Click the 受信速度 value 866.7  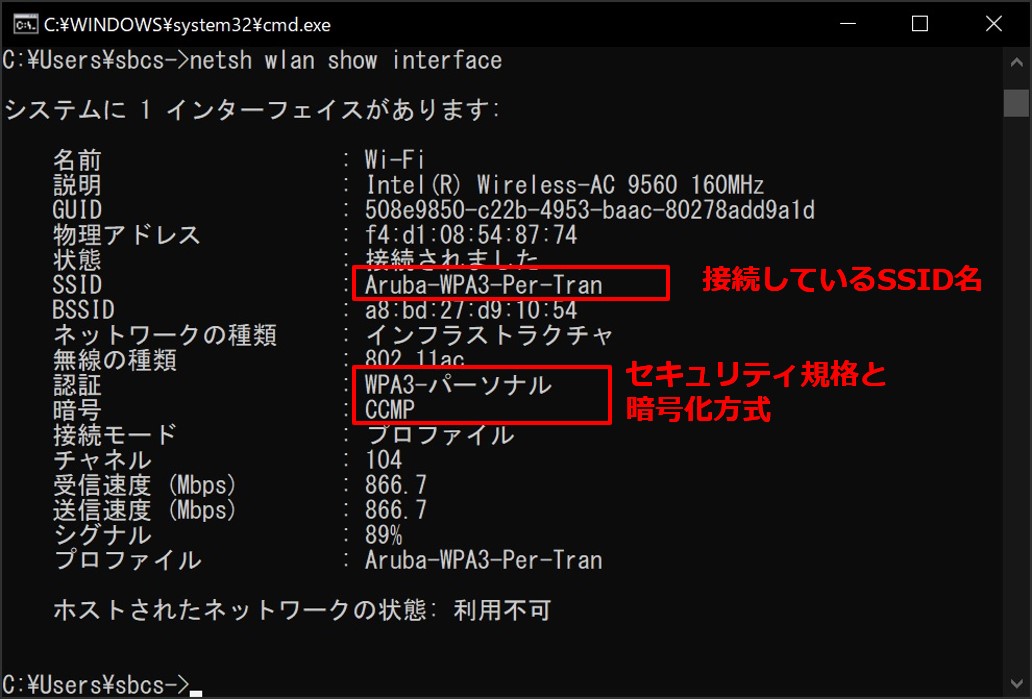(x=396, y=485)
